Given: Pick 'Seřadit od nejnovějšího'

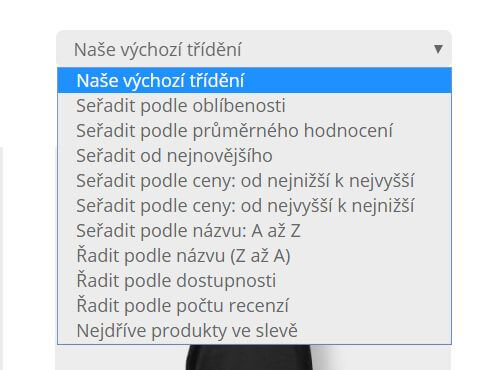Looking at the screenshot, I should pyautogui.click(x=254, y=156).
